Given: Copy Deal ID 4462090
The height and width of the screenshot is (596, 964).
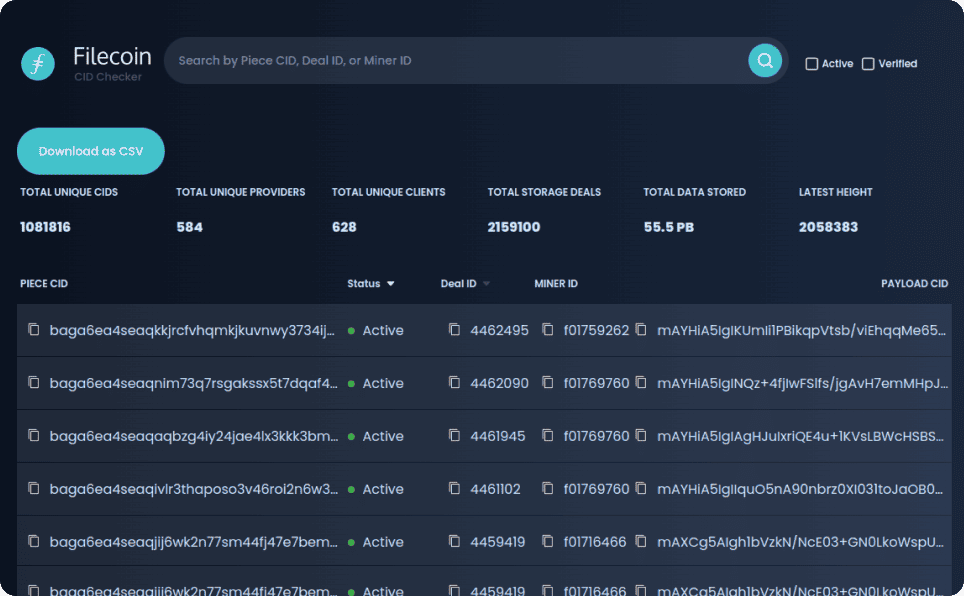Looking at the screenshot, I should click(x=454, y=383).
